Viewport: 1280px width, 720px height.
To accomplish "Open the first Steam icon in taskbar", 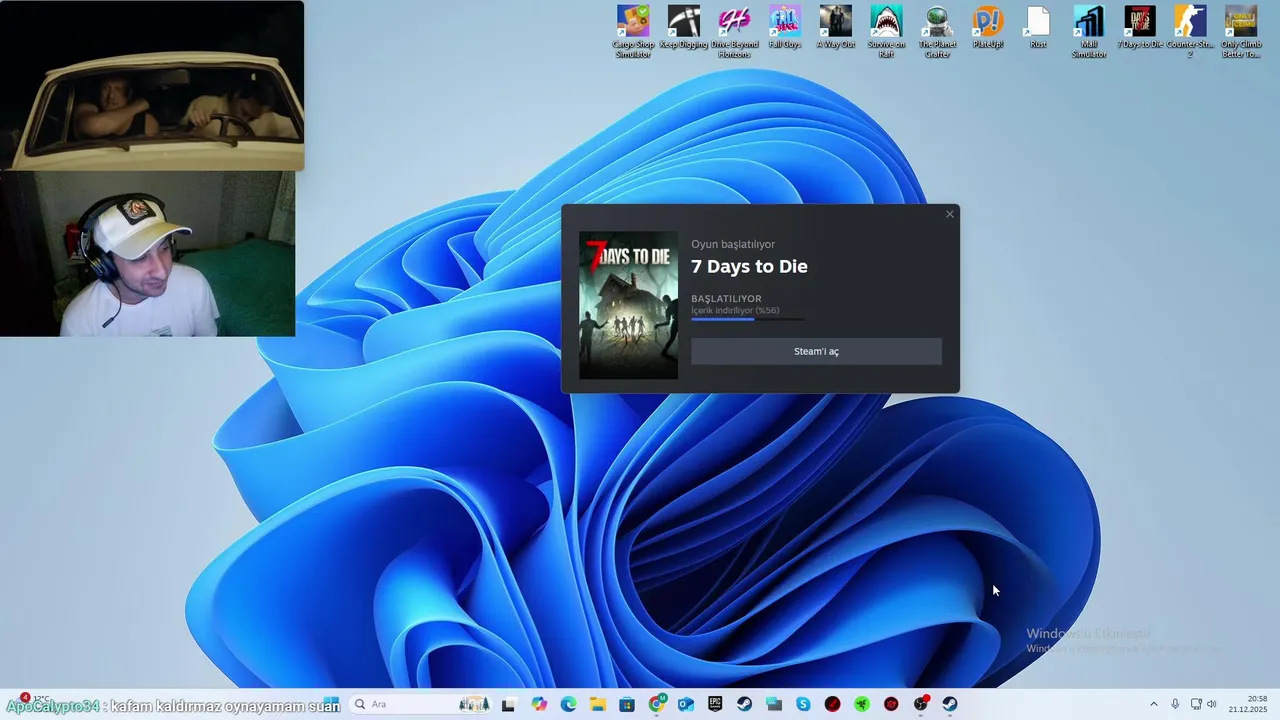I will (744, 704).
